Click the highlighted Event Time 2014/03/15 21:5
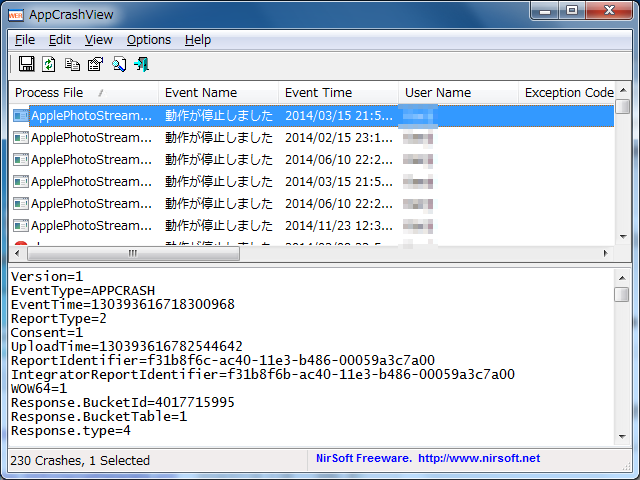Viewport: 640px width, 480px height. pos(339,116)
